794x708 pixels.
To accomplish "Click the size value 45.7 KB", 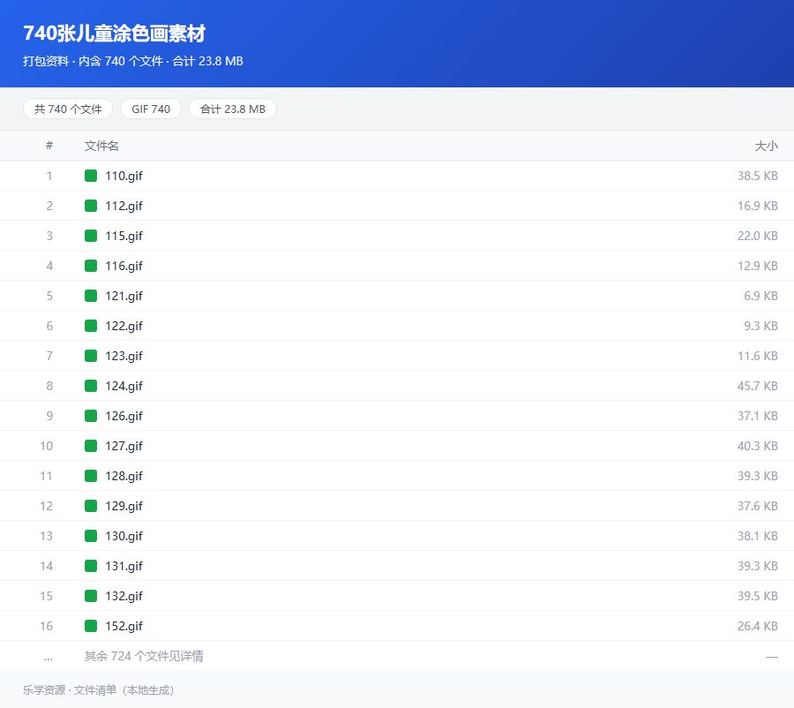I will [758, 386].
